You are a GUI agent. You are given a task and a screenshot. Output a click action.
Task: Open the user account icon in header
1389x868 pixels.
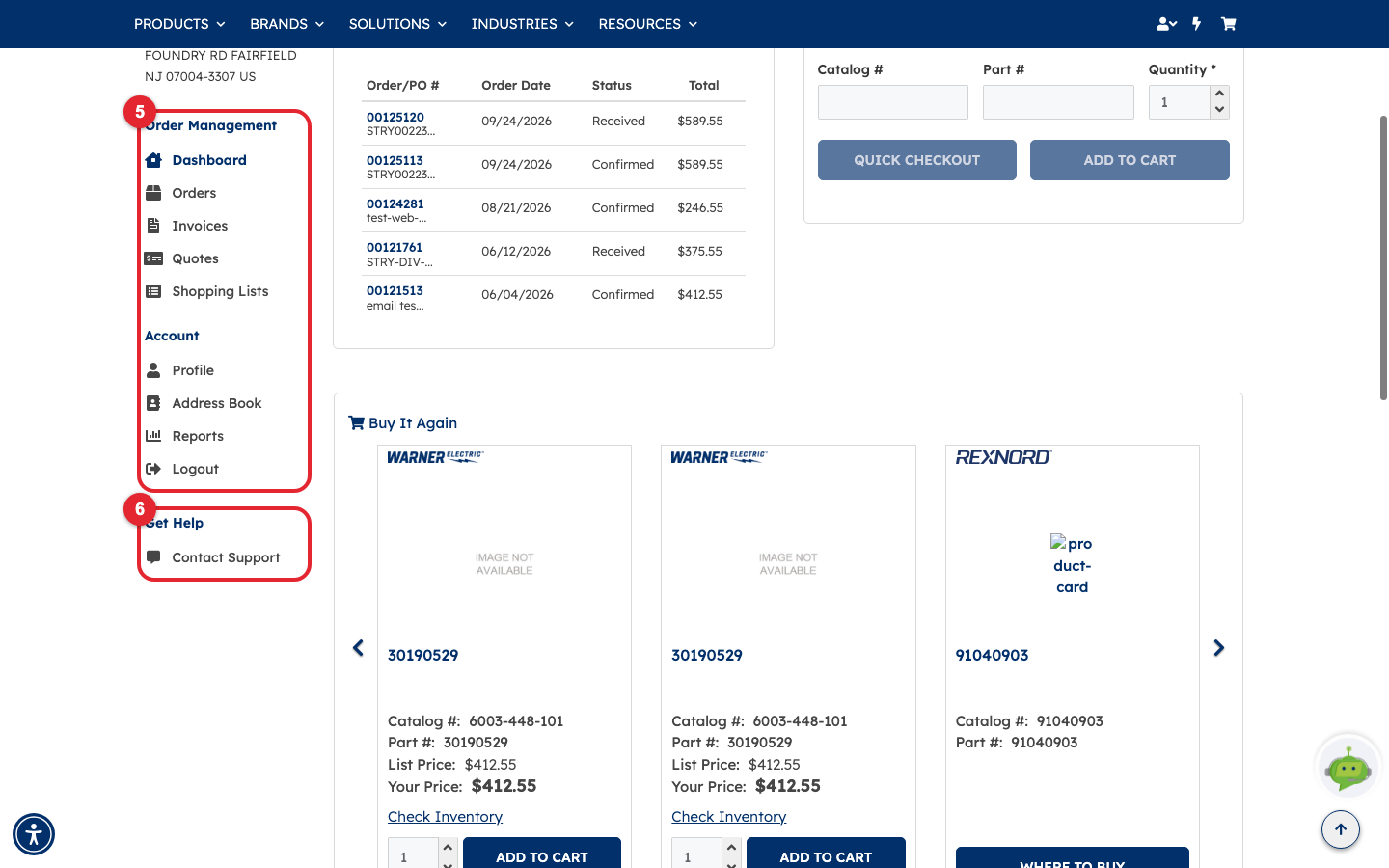tap(1166, 24)
